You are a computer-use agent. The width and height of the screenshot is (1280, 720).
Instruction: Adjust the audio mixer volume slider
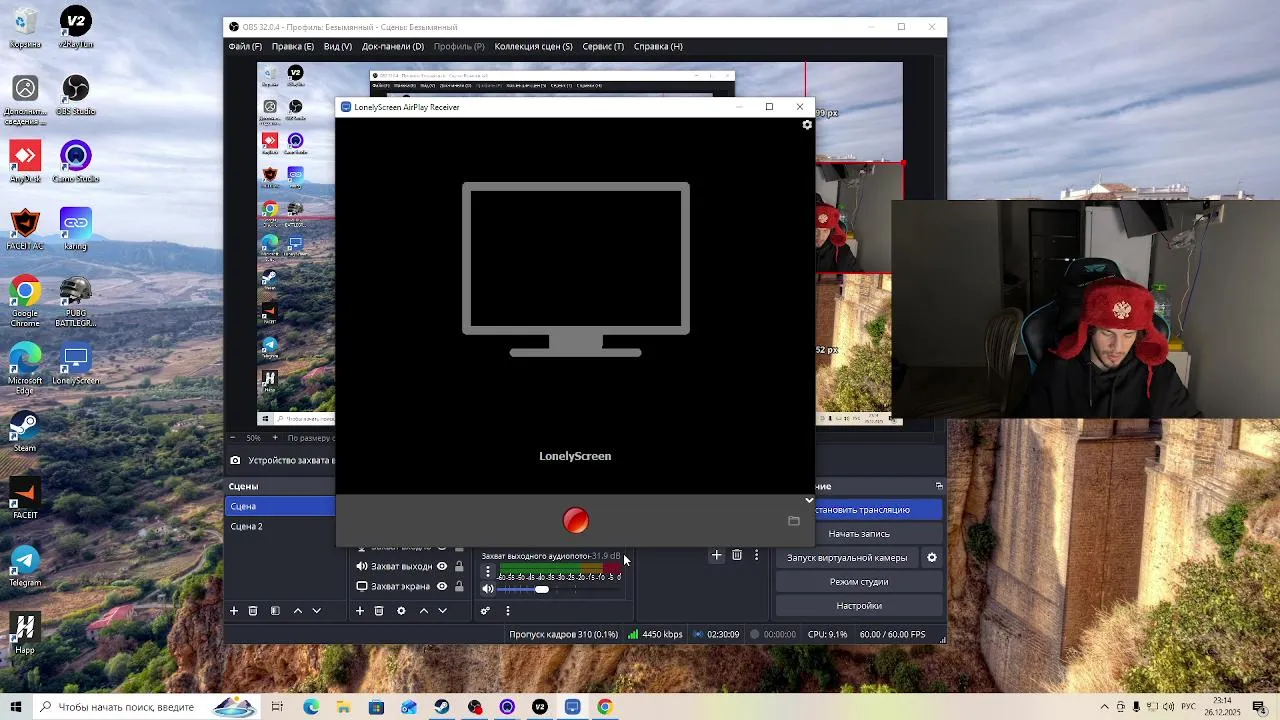tap(559, 589)
